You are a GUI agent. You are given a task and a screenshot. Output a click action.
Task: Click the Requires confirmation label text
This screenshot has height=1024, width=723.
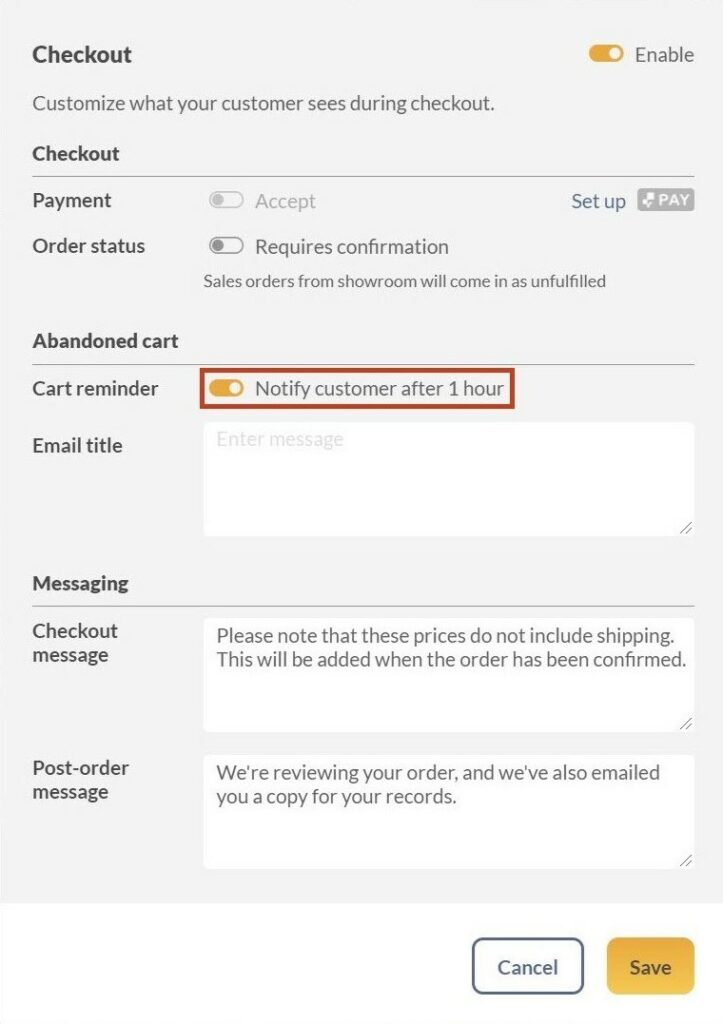click(351, 247)
